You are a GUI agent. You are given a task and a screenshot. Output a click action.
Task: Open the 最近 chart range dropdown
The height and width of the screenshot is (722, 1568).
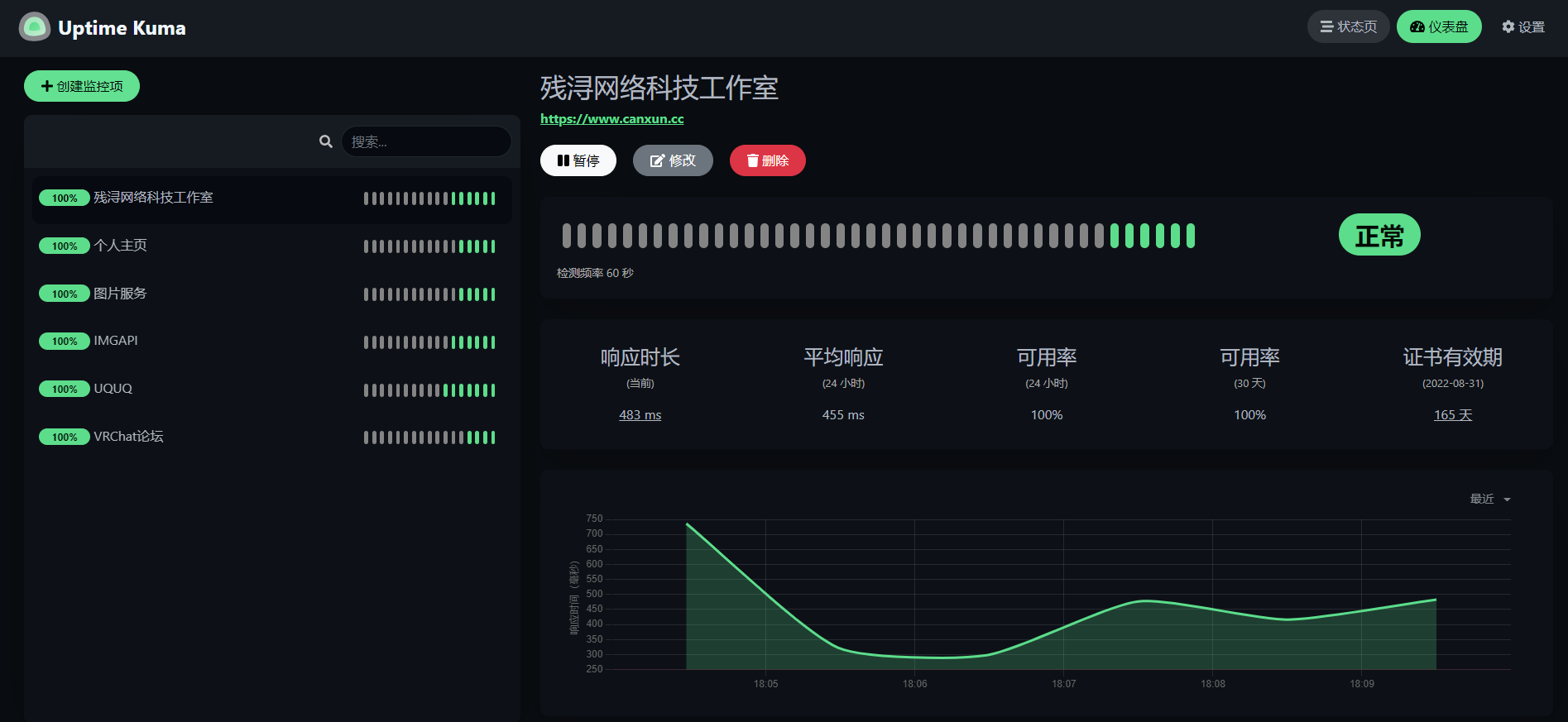tap(1489, 500)
